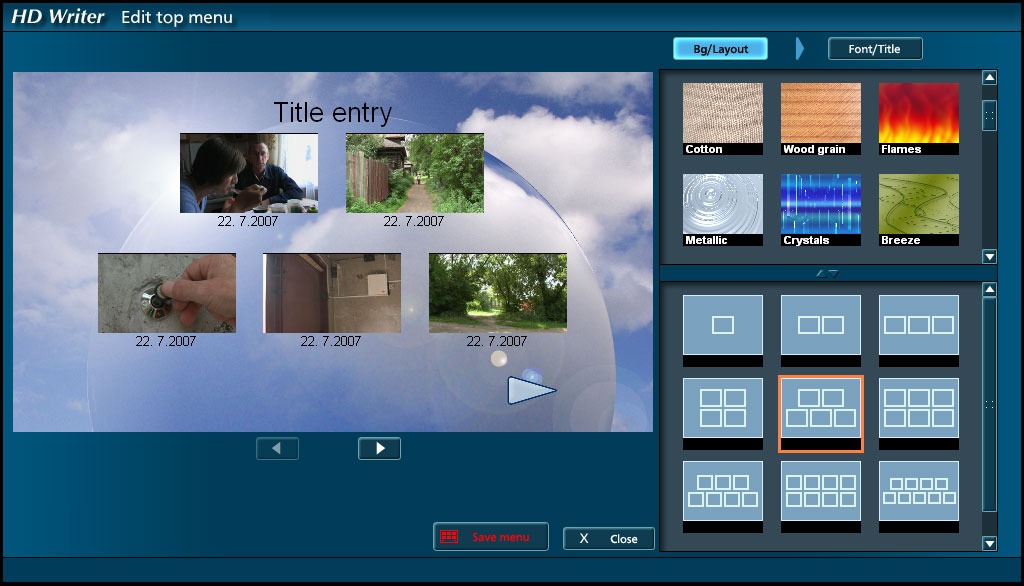Choose the two-by-two grid layout
The width and height of the screenshot is (1024, 586).
tap(722, 414)
